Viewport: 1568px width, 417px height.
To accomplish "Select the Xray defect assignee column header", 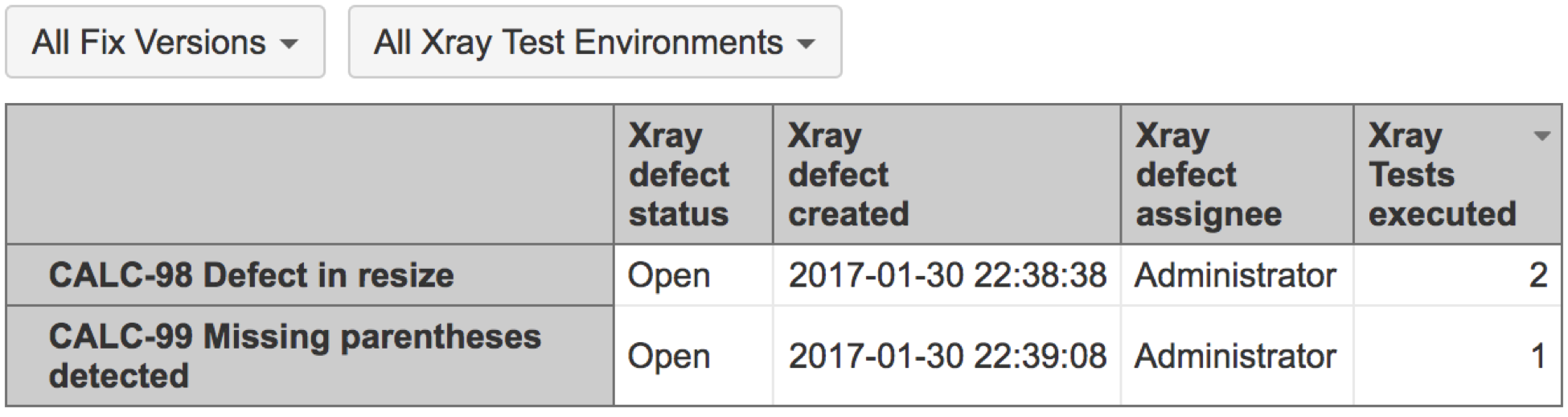I will coord(1237,175).
